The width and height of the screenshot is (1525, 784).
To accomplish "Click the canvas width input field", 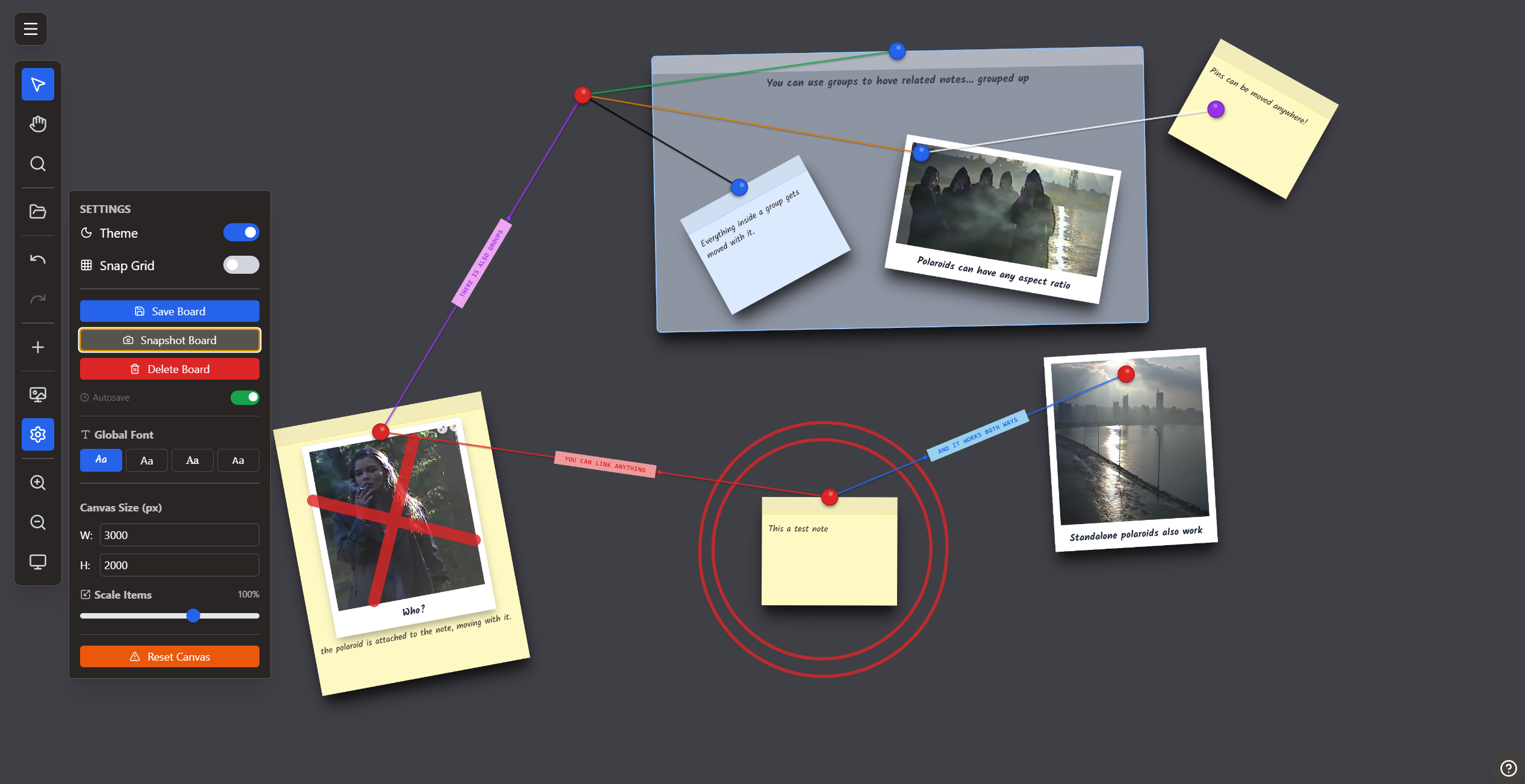I will tap(179, 535).
